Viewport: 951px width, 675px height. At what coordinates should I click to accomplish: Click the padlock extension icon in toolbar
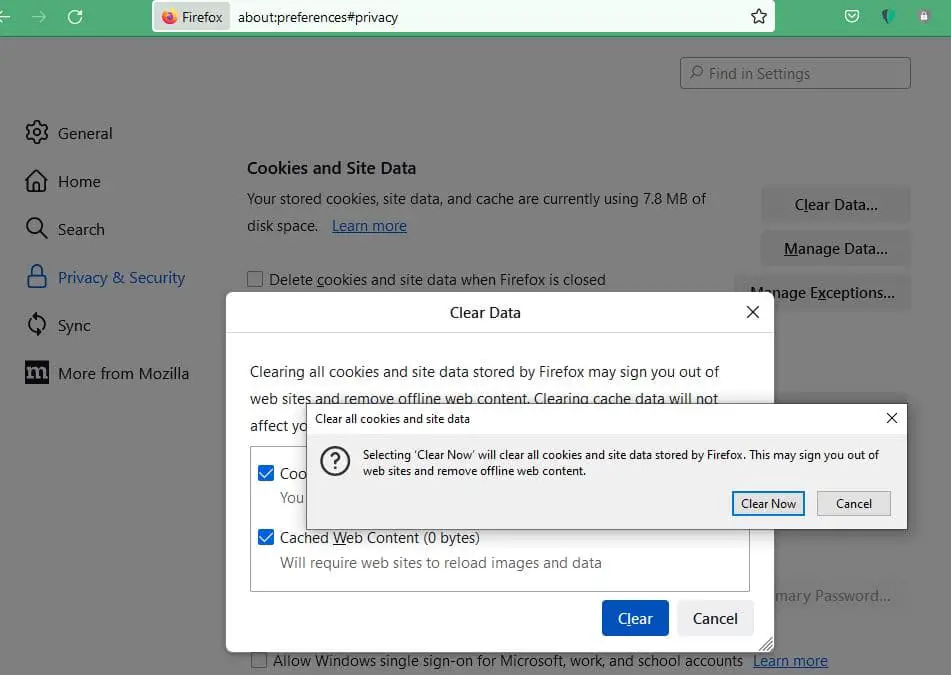[924, 17]
